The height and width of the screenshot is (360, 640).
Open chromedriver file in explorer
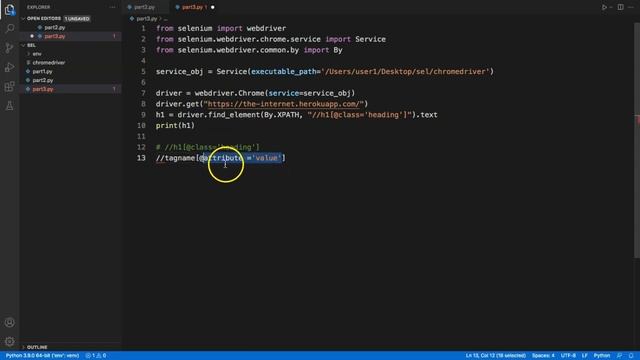coord(49,62)
